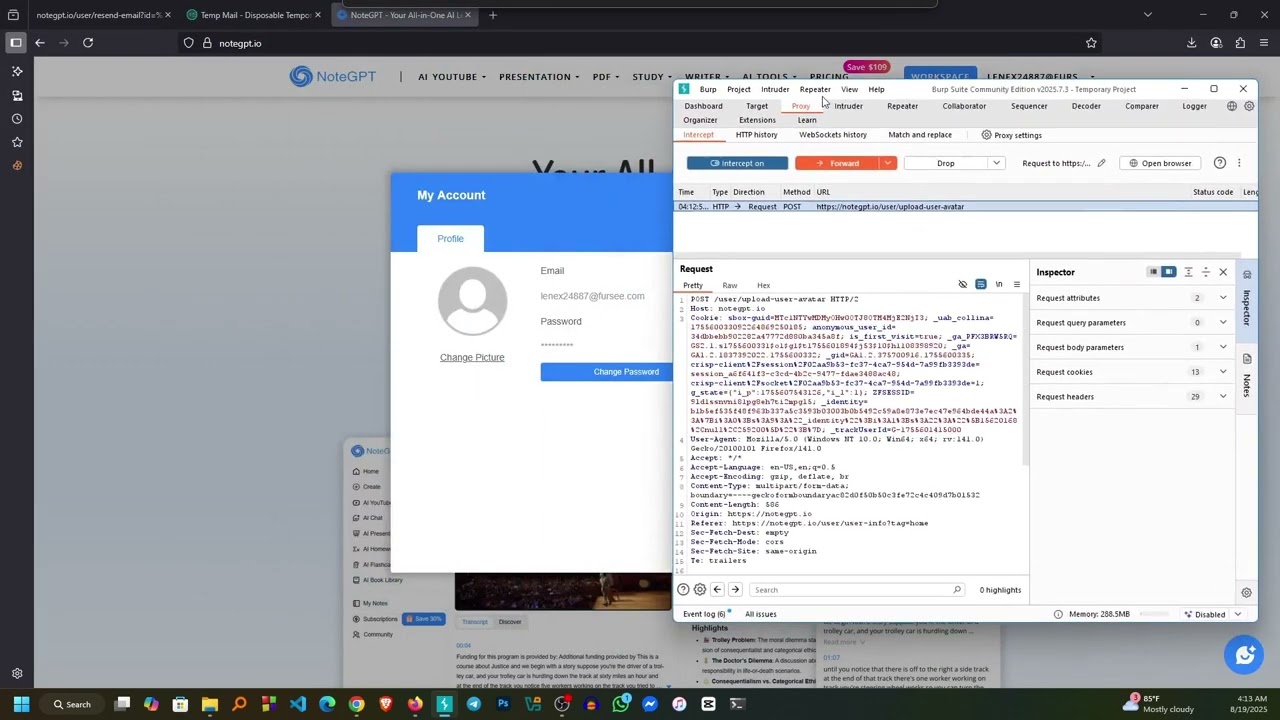Forward the intercepted request
This screenshot has height=720, width=1280.
[837, 163]
